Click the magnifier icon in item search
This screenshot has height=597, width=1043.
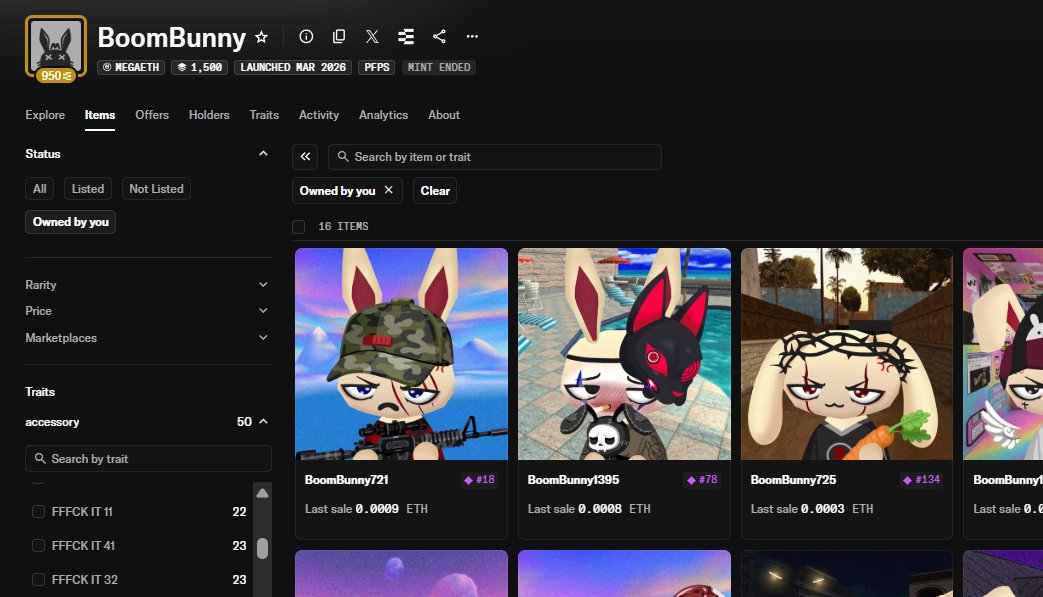343,157
